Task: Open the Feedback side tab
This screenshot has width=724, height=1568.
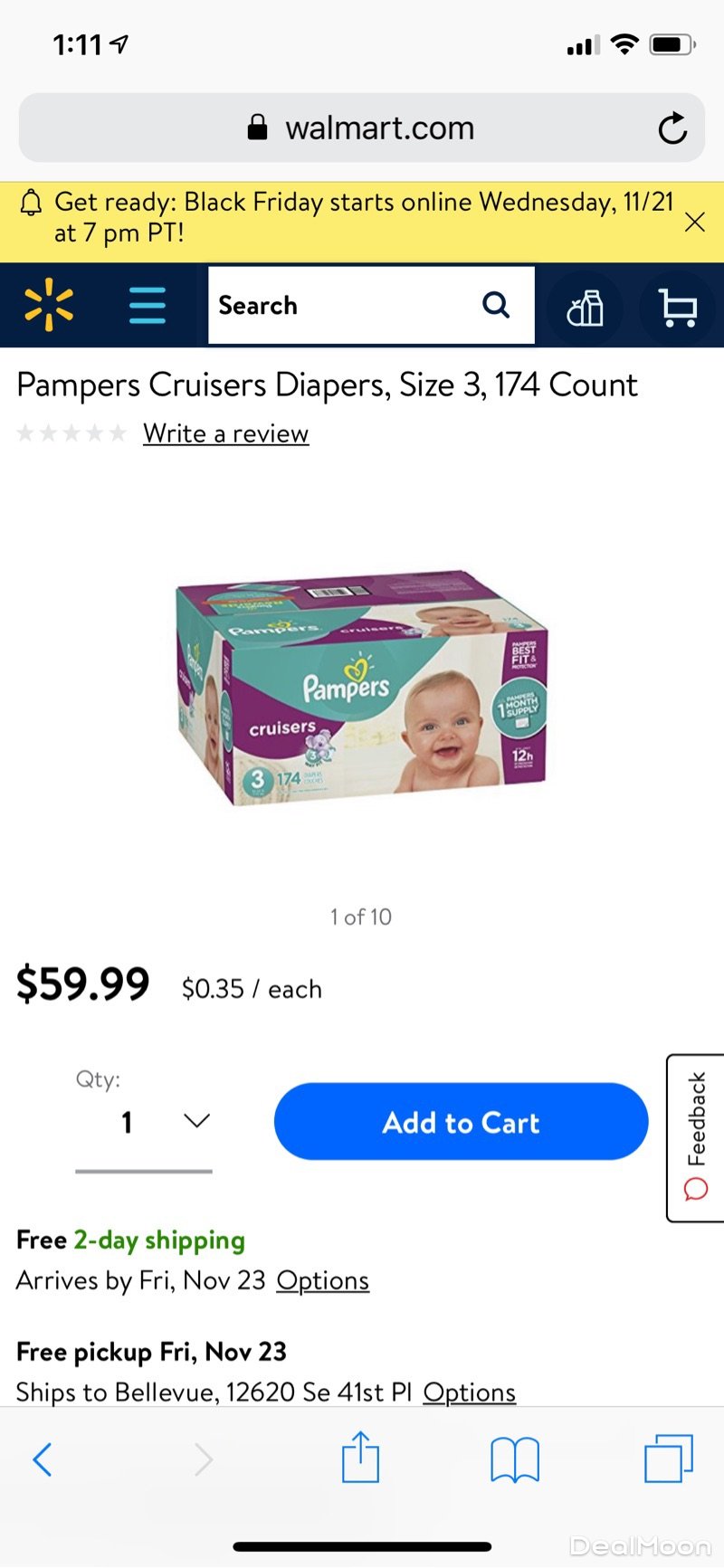Action: tap(695, 1138)
